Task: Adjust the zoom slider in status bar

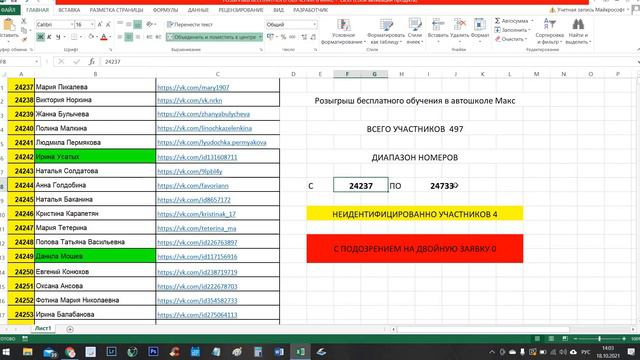Action: click(x=599, y=339)
